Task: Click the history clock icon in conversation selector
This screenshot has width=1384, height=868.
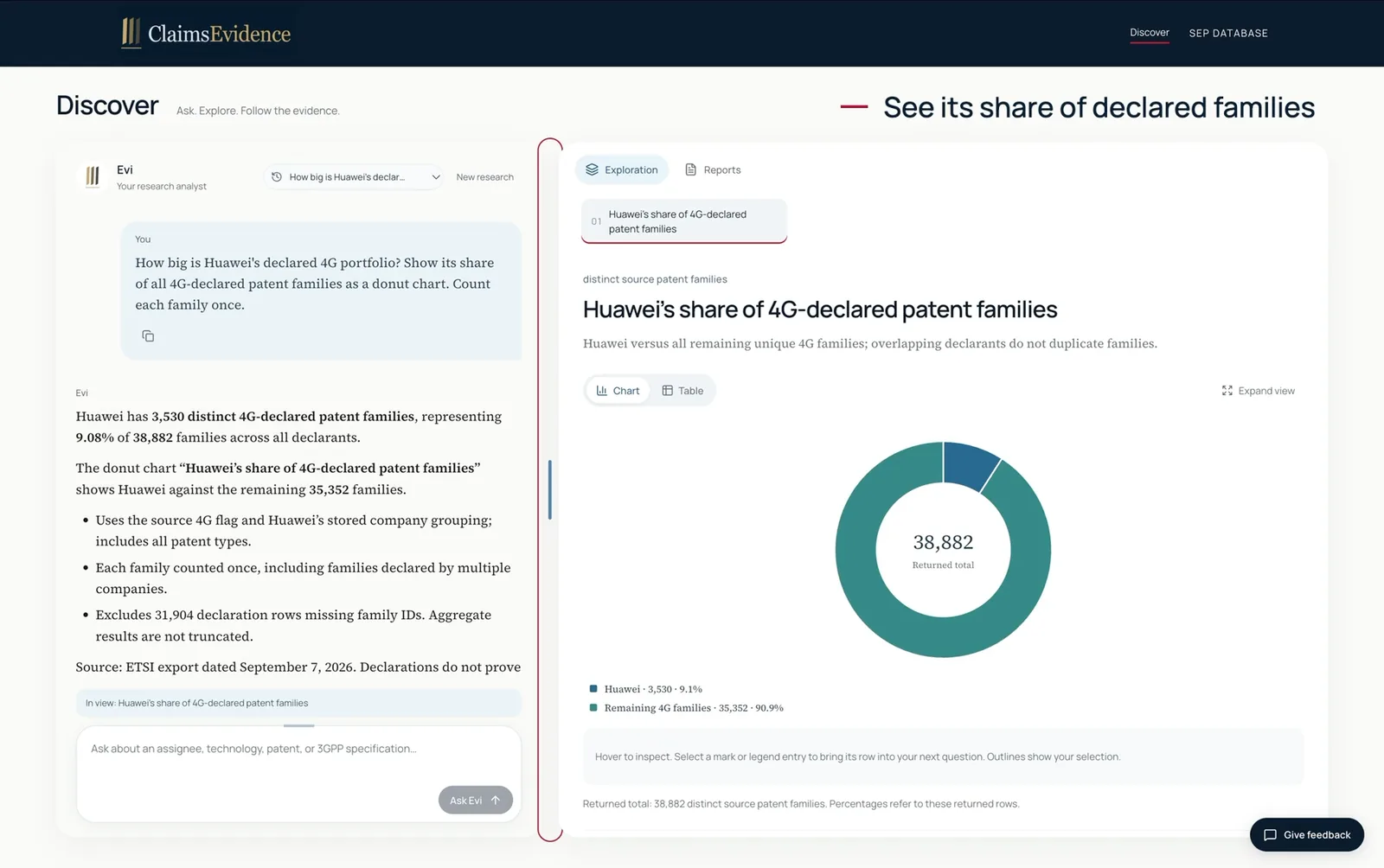Action: pyautogui.click(x=277, y=177)
